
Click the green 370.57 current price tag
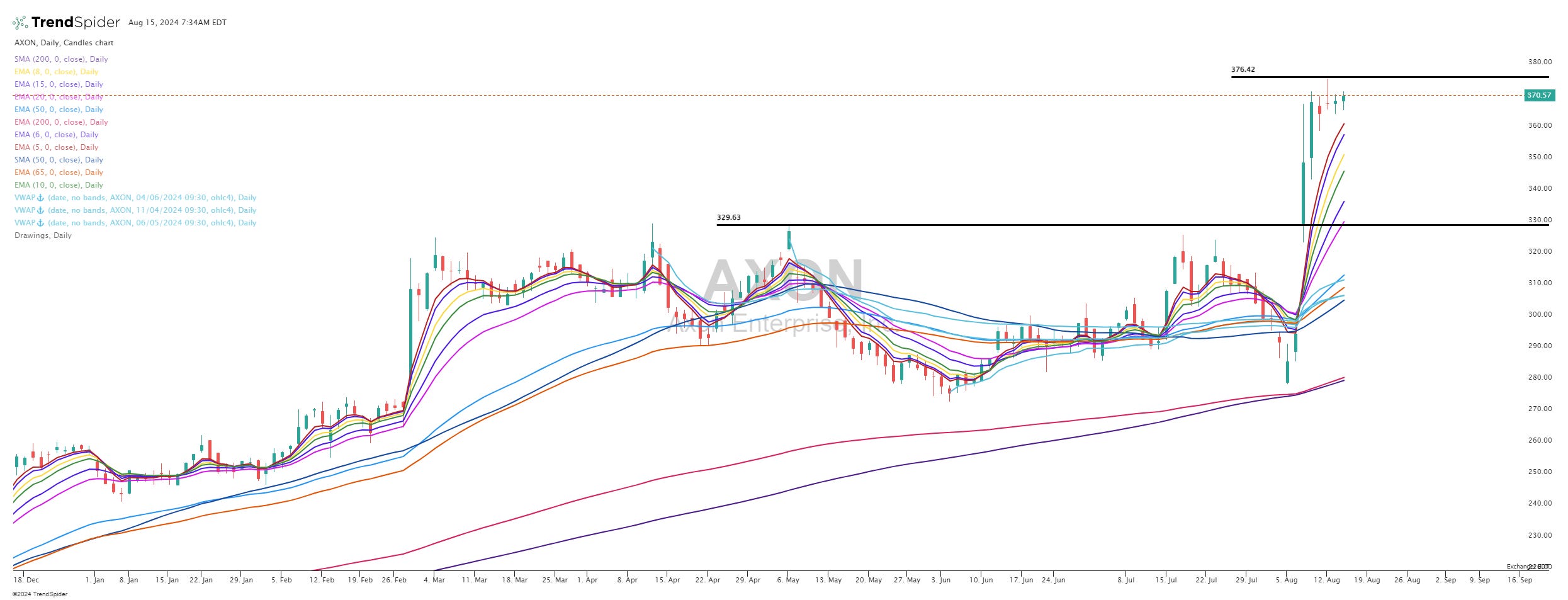[1539, 96]
